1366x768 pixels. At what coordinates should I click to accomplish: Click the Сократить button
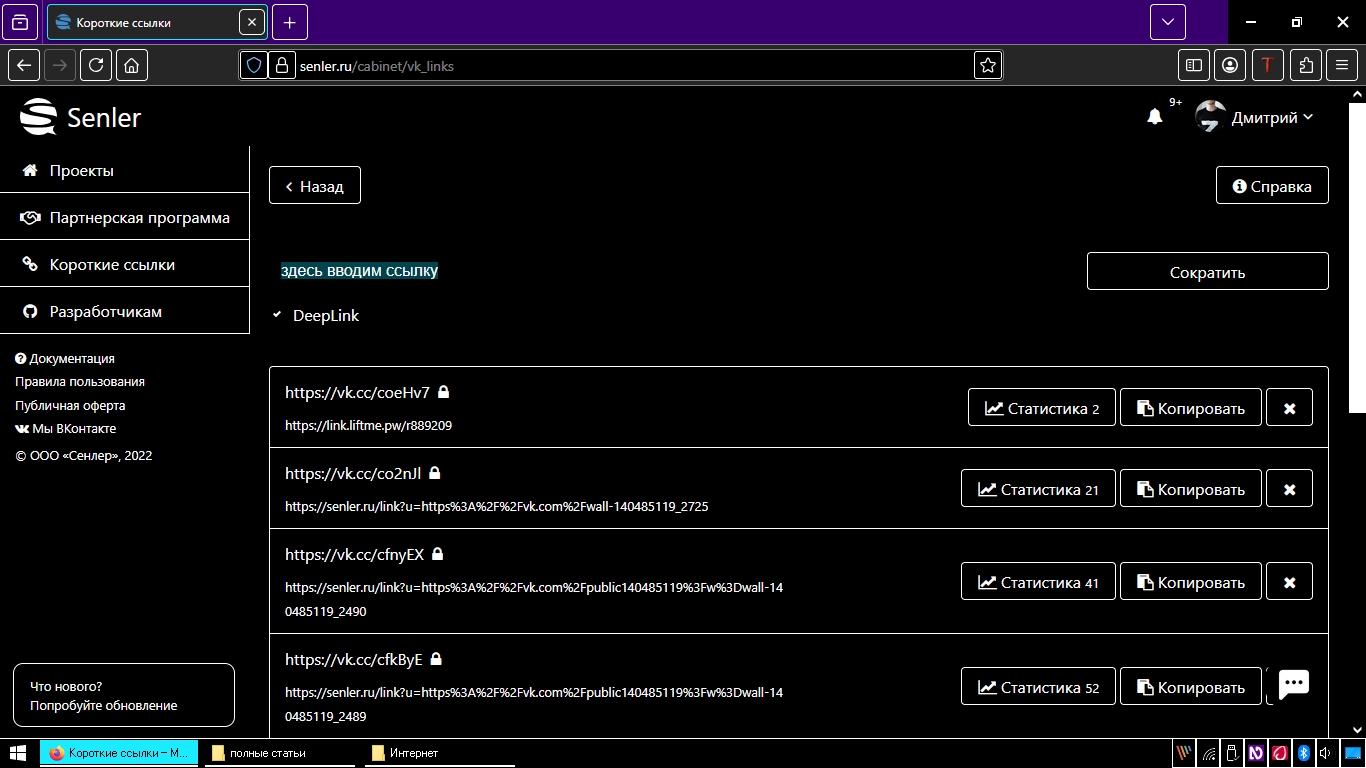[x=1207, y=272]
